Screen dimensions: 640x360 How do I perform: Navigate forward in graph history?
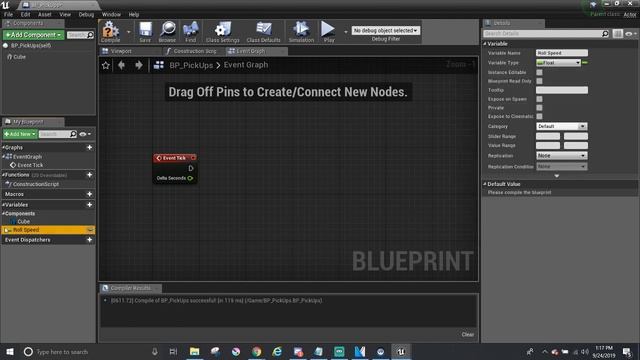pyautogui.click(x=139, y=65)
